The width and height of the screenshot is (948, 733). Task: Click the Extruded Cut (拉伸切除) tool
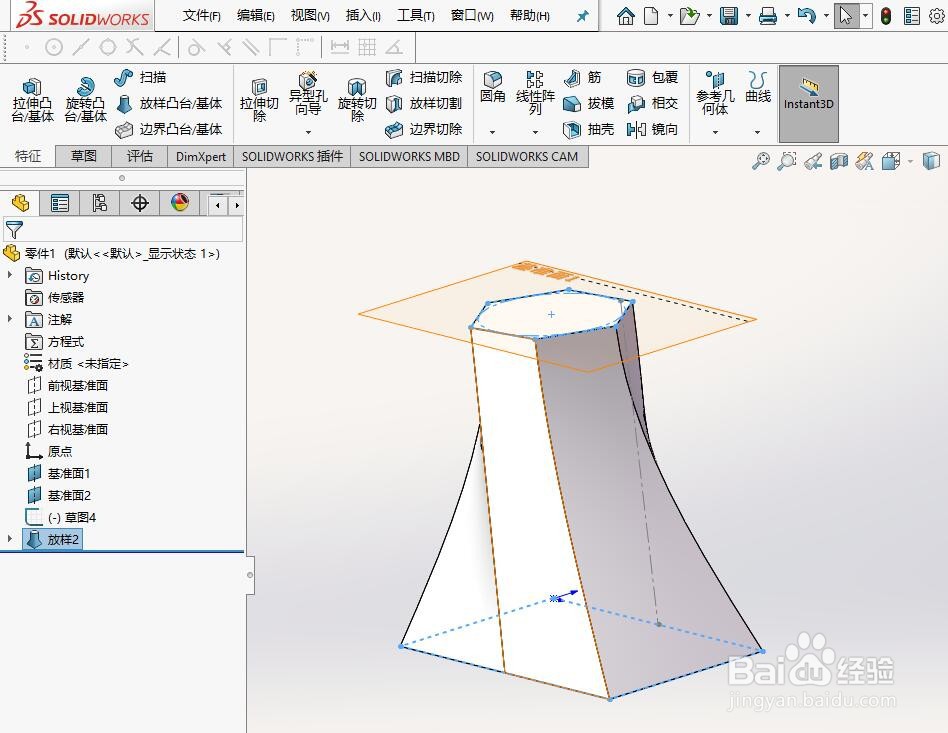259,100
